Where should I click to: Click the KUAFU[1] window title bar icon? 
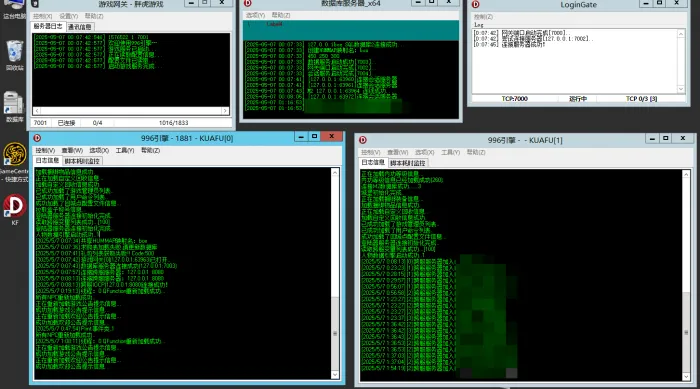point(363,140)
